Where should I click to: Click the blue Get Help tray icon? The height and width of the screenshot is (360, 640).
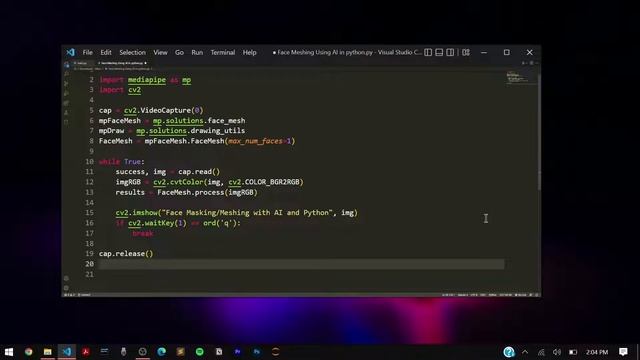pos(509,352)
